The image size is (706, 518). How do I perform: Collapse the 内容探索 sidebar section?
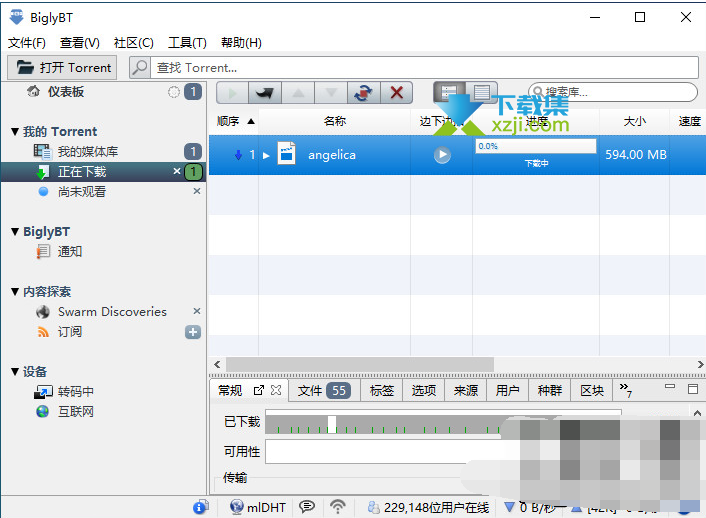[15, 291]
